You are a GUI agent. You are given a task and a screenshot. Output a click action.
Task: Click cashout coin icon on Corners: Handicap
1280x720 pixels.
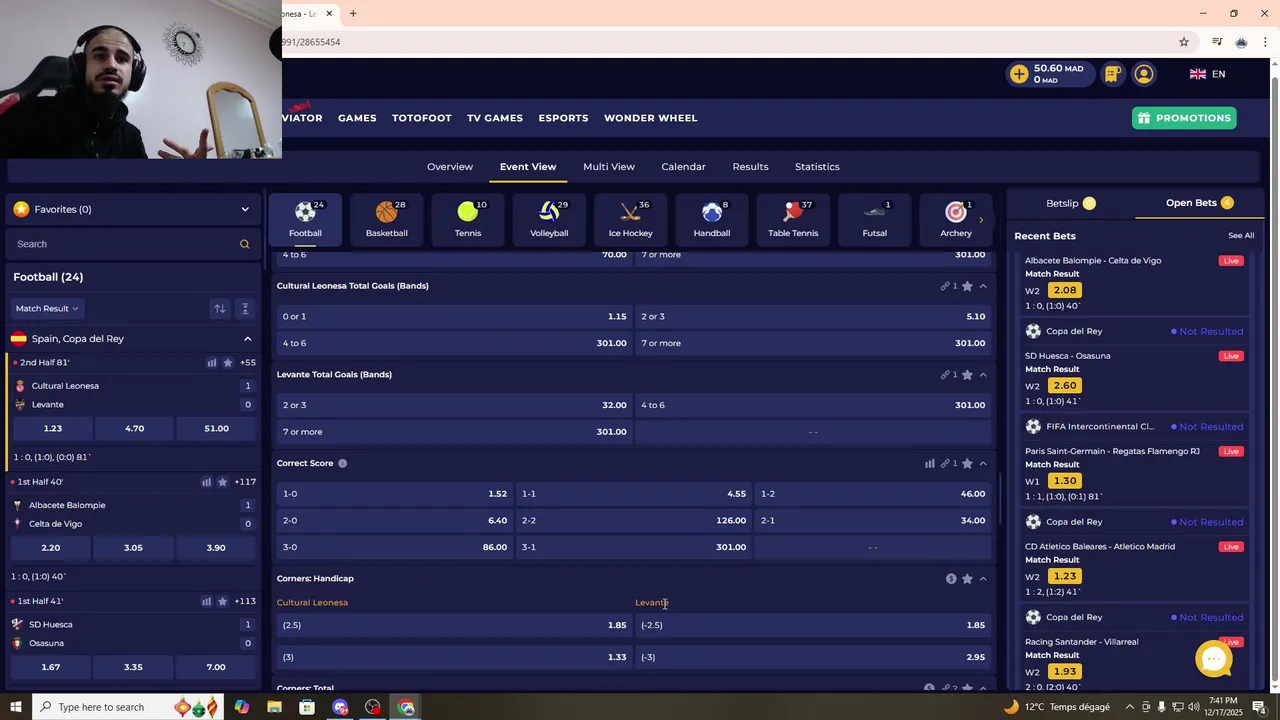click(951, 579)
